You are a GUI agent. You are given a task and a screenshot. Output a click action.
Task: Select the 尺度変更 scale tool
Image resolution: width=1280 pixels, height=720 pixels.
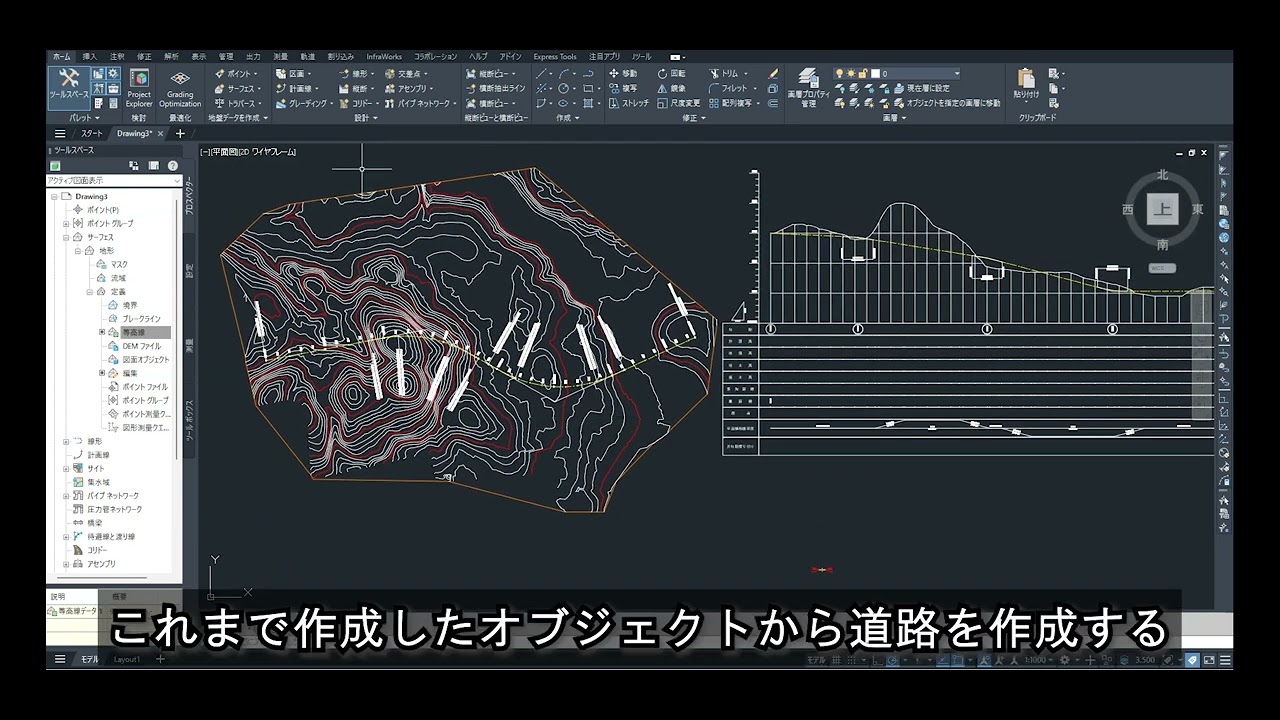click(x=678, y=103)
